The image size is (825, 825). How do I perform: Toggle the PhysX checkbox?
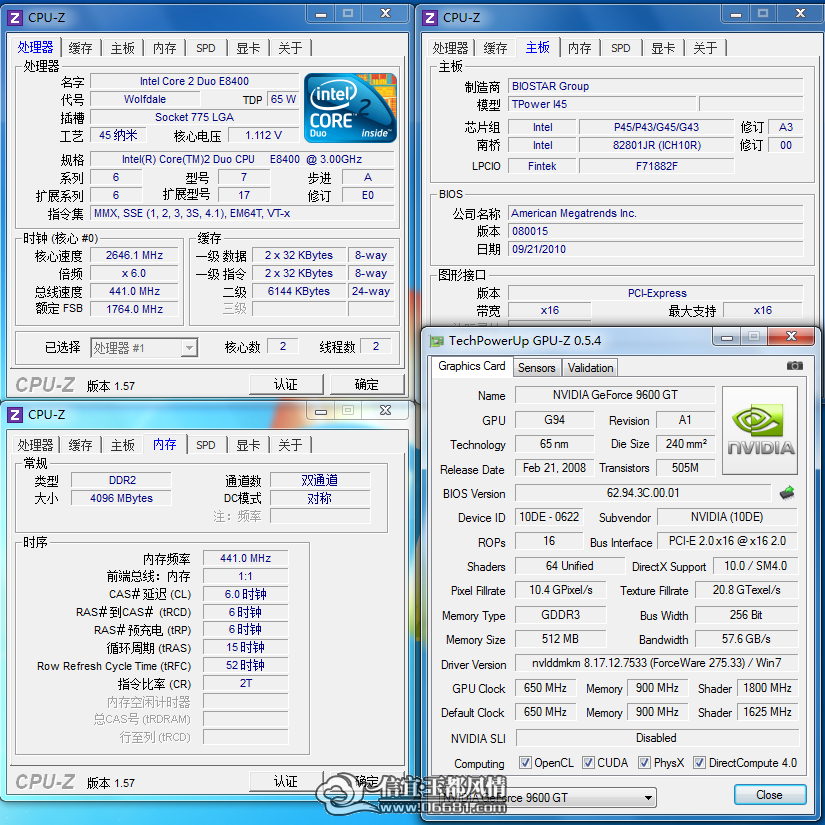(x=644, y=762)
